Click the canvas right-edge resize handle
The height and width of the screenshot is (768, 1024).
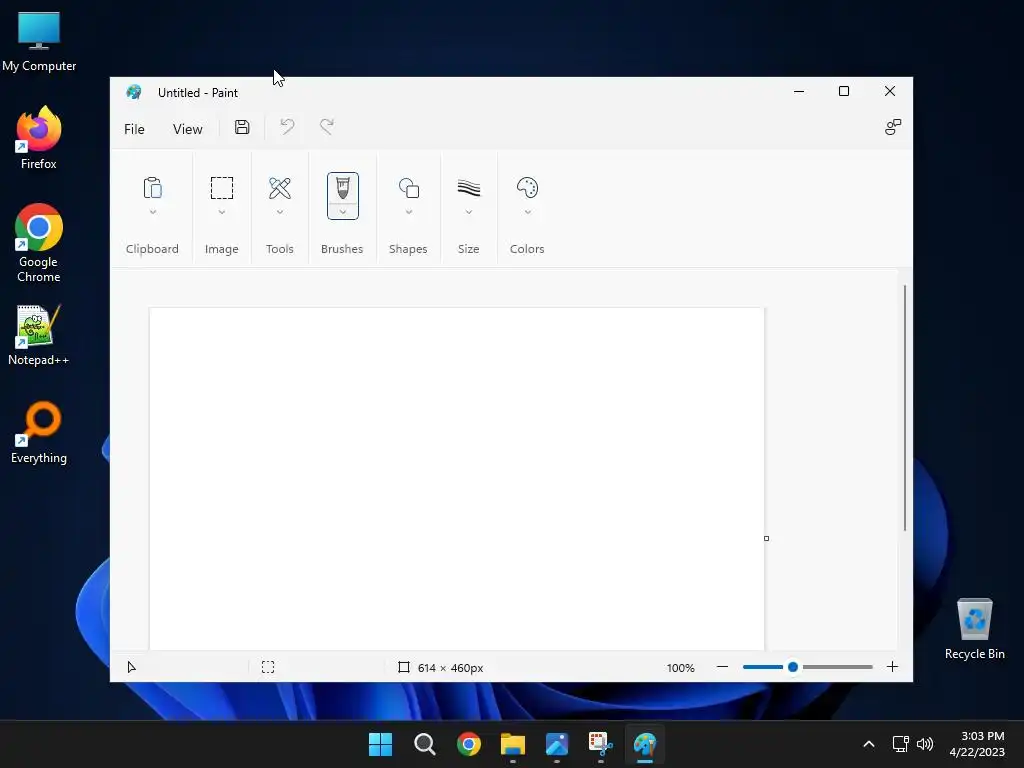(766, 538)
